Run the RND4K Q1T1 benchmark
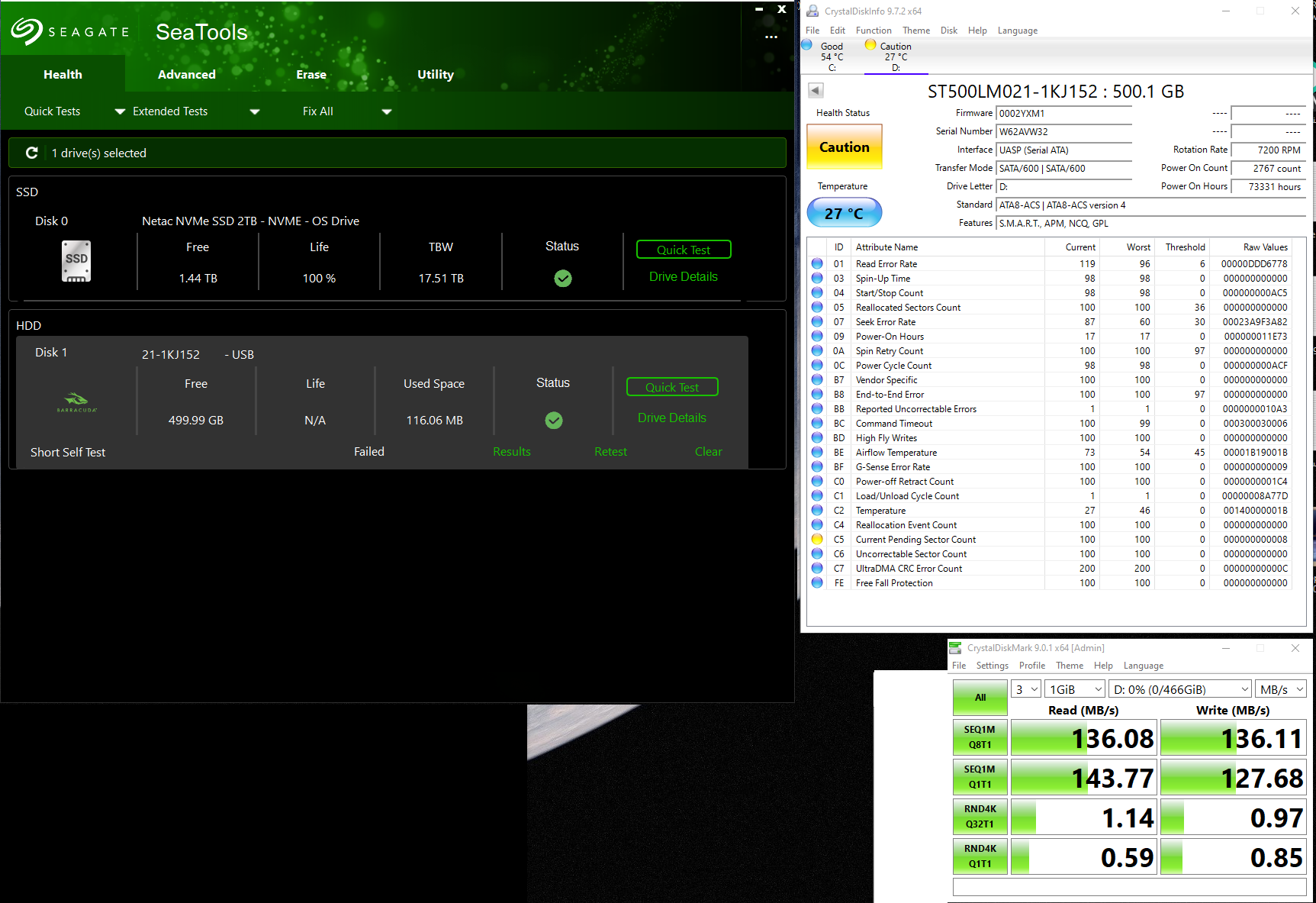Screen dimensions: 1316x903 pyautogui.click(x=980, y=856)
